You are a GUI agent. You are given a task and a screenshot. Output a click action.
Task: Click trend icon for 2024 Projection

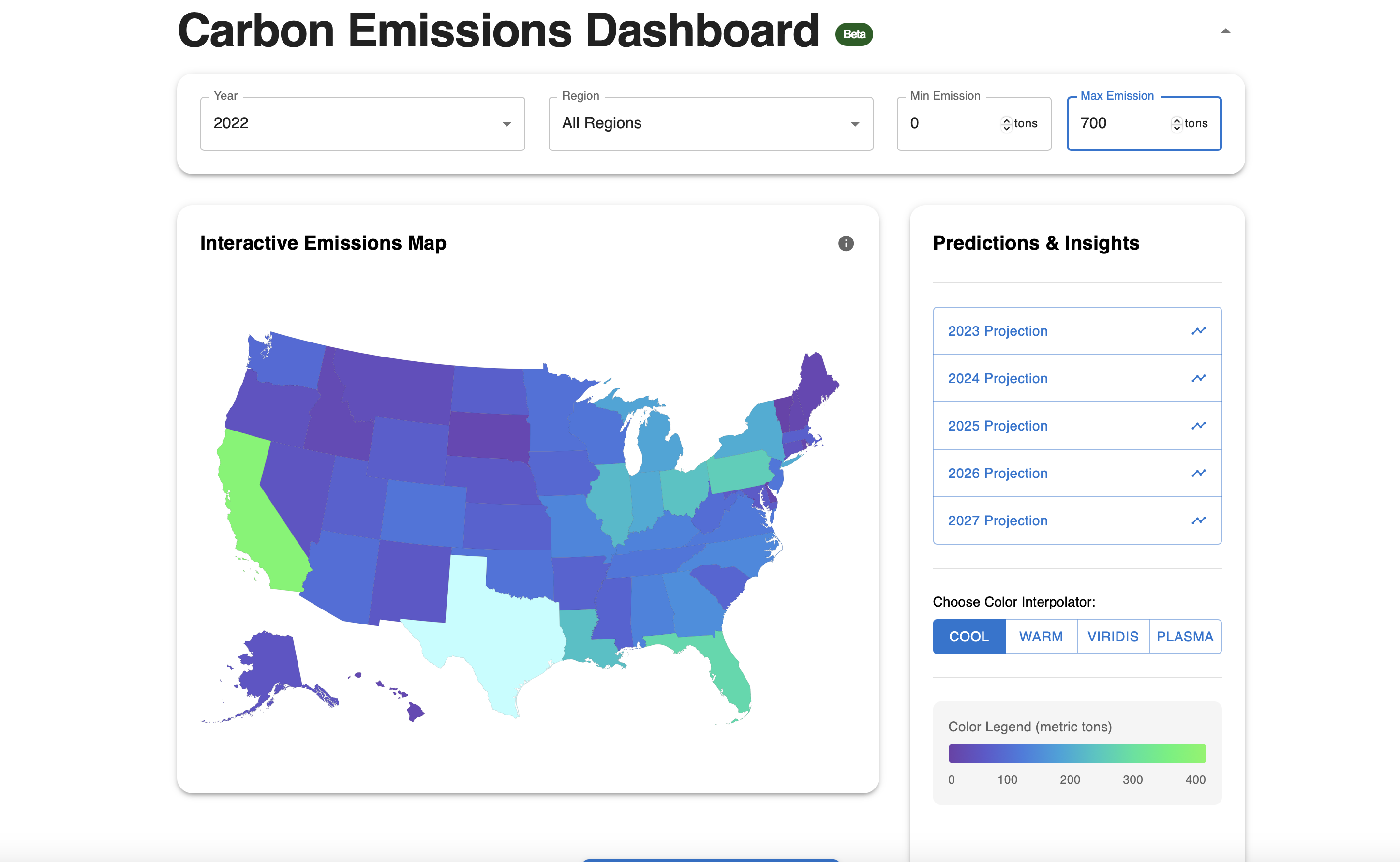click(x=1198, y=378)
